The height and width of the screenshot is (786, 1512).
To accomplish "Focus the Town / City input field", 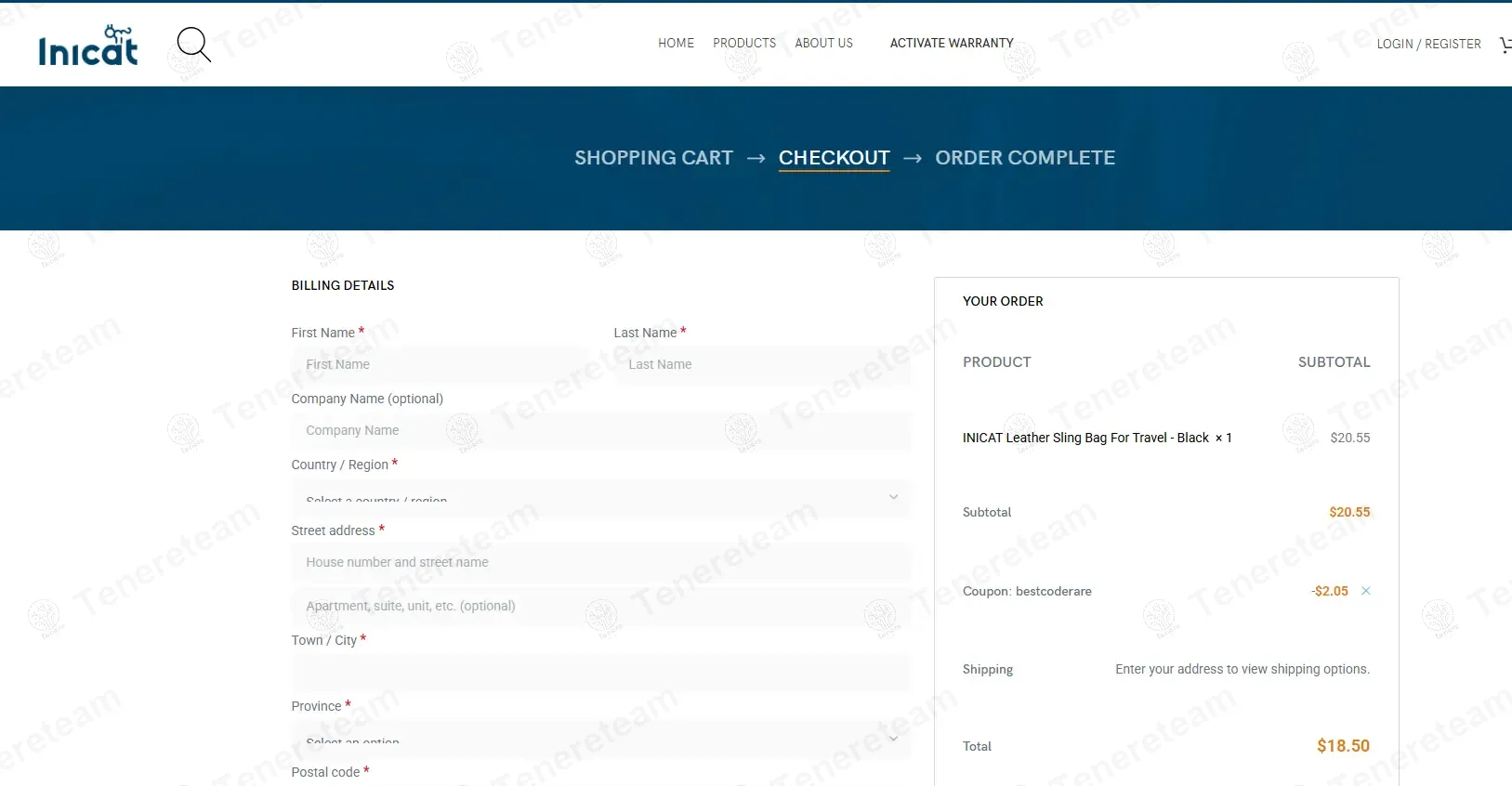I will 601,673.
